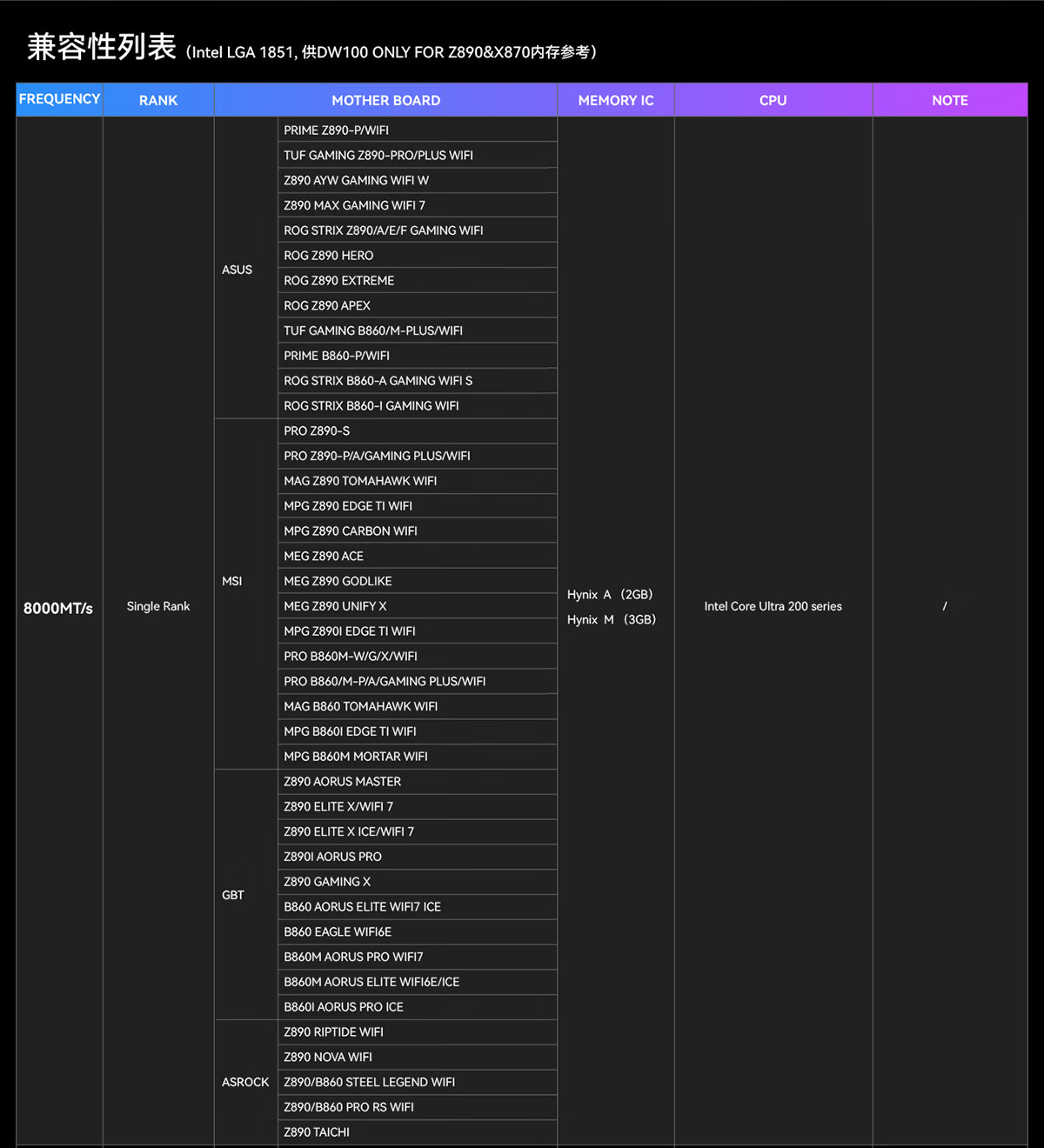Select the MSI brand cell

click(x=232, y=581)
